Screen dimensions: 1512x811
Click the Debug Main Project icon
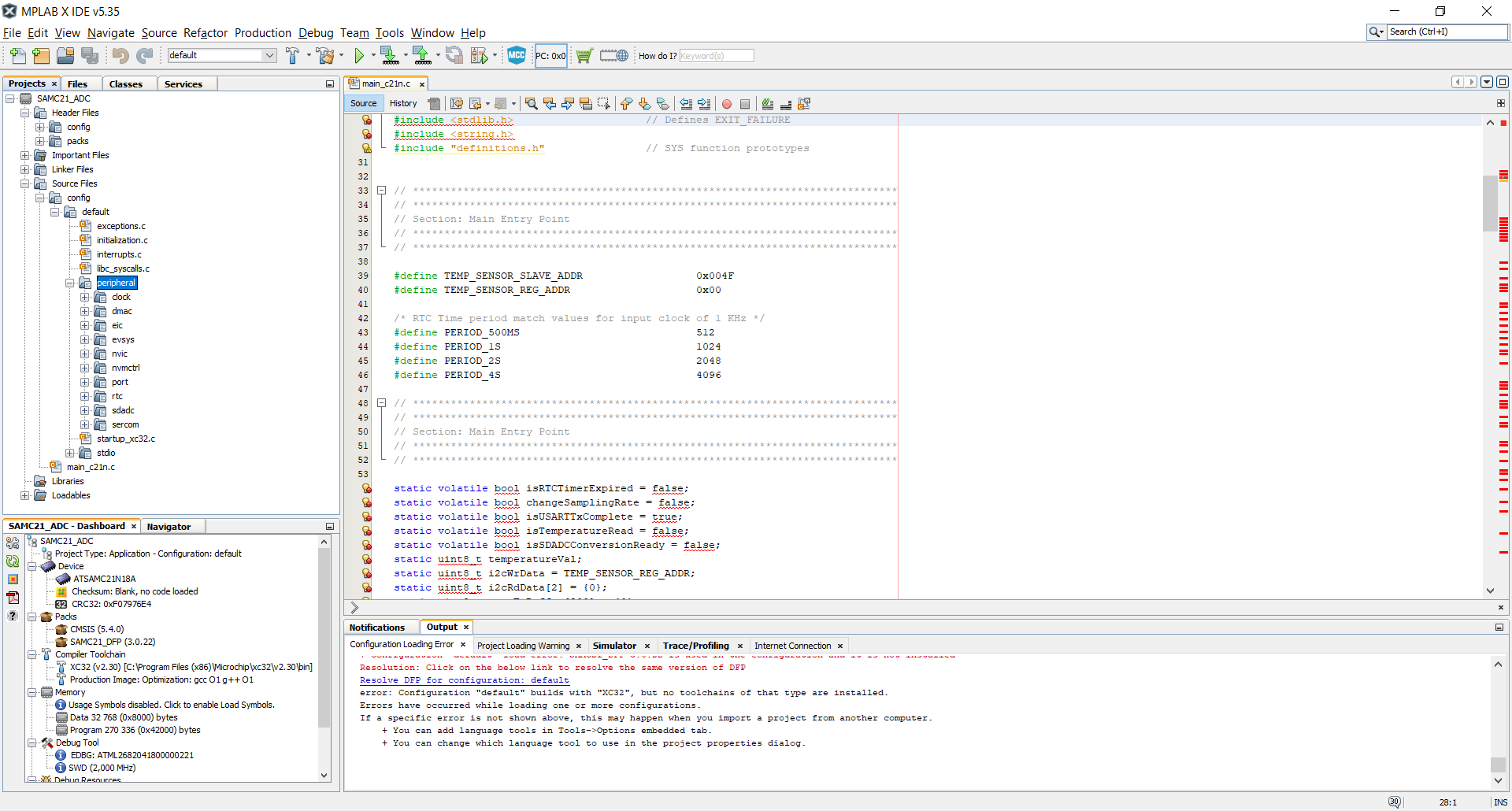pos(479,55)
